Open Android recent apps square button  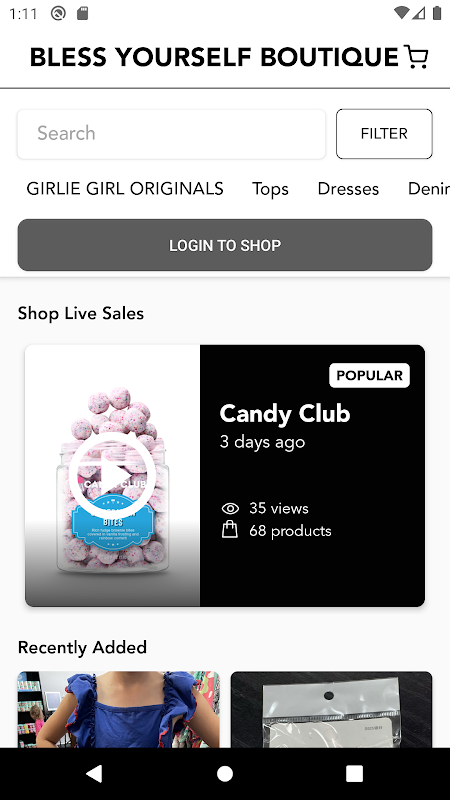[355, 773]
